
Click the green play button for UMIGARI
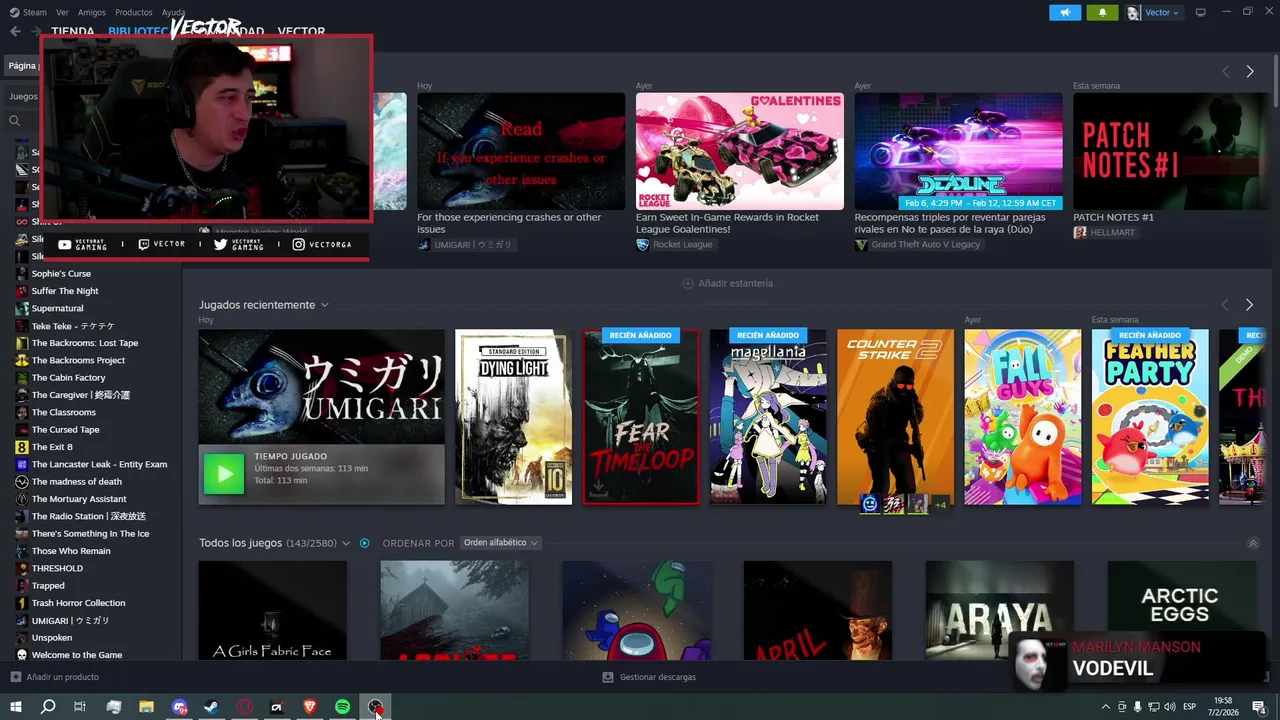coord(224,474)
